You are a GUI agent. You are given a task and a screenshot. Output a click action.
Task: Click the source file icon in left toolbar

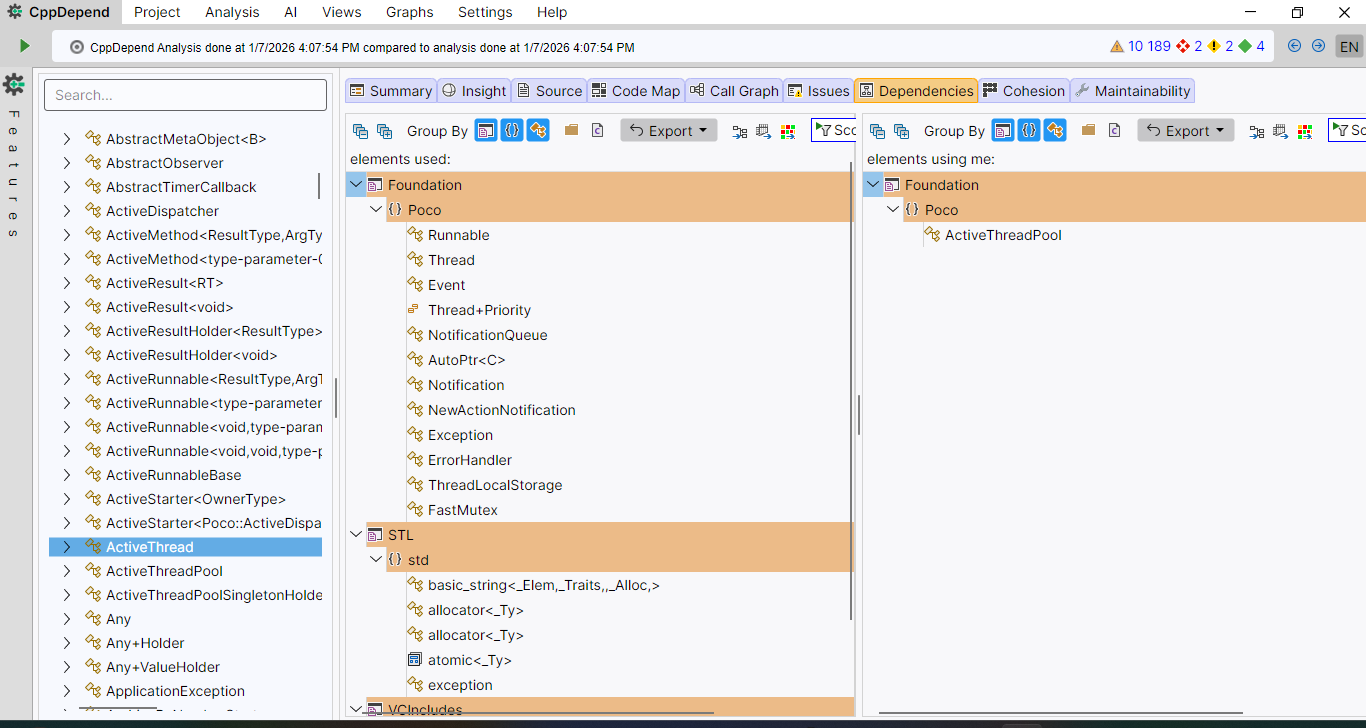[x=597, y=130]
